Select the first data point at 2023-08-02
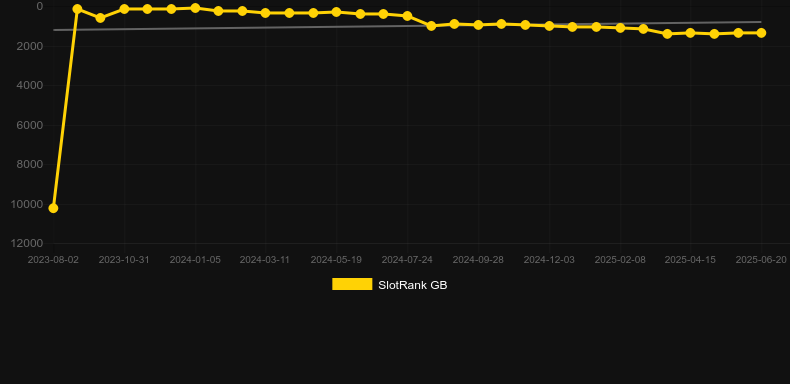790x384 pixels. pyautogui.click(x=53, y=208)
